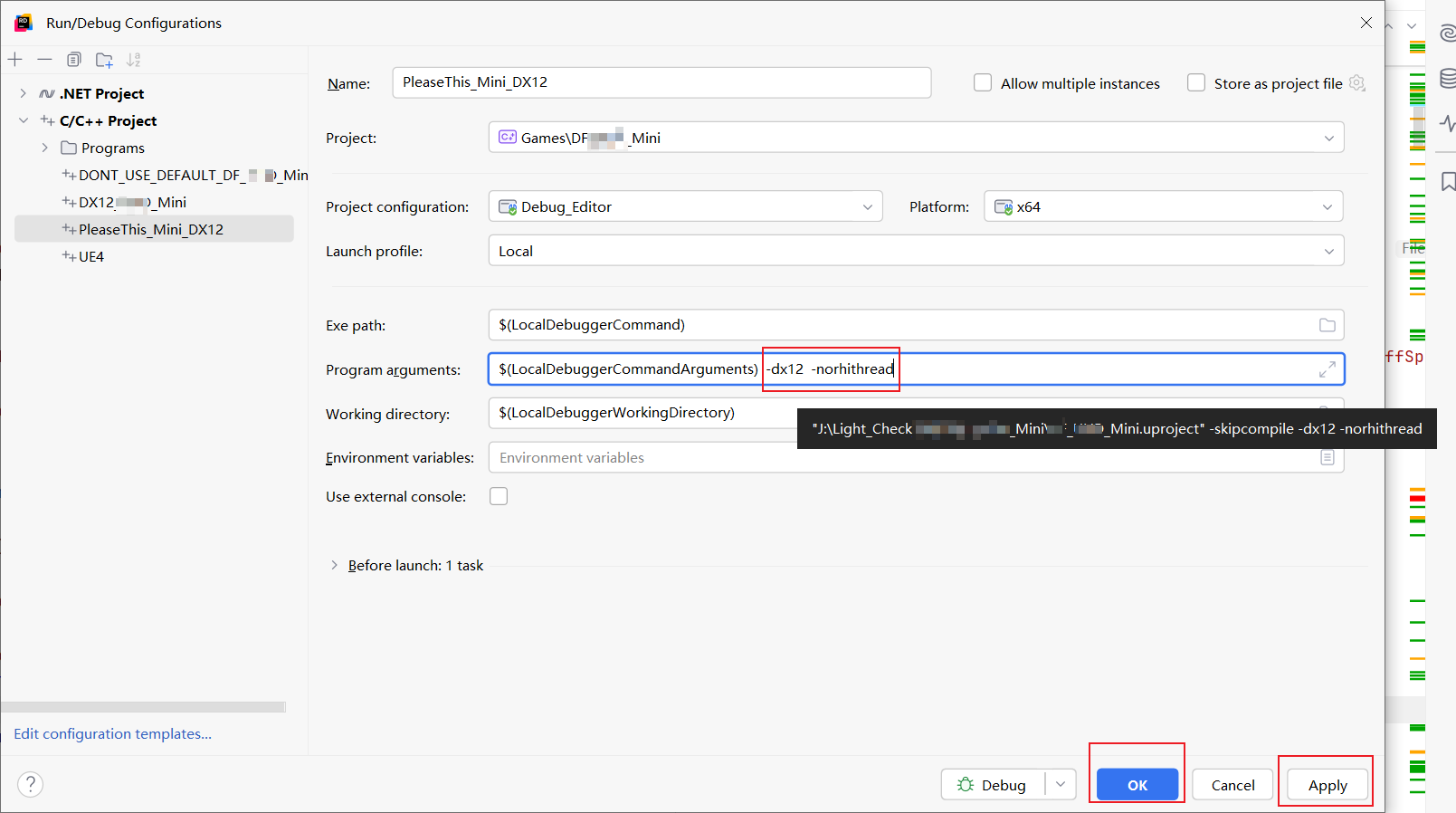This screenshot has width=1456, height=813.
Task: Open the Debug button dropdown arrow
Action: click(x=1061, y=785)
